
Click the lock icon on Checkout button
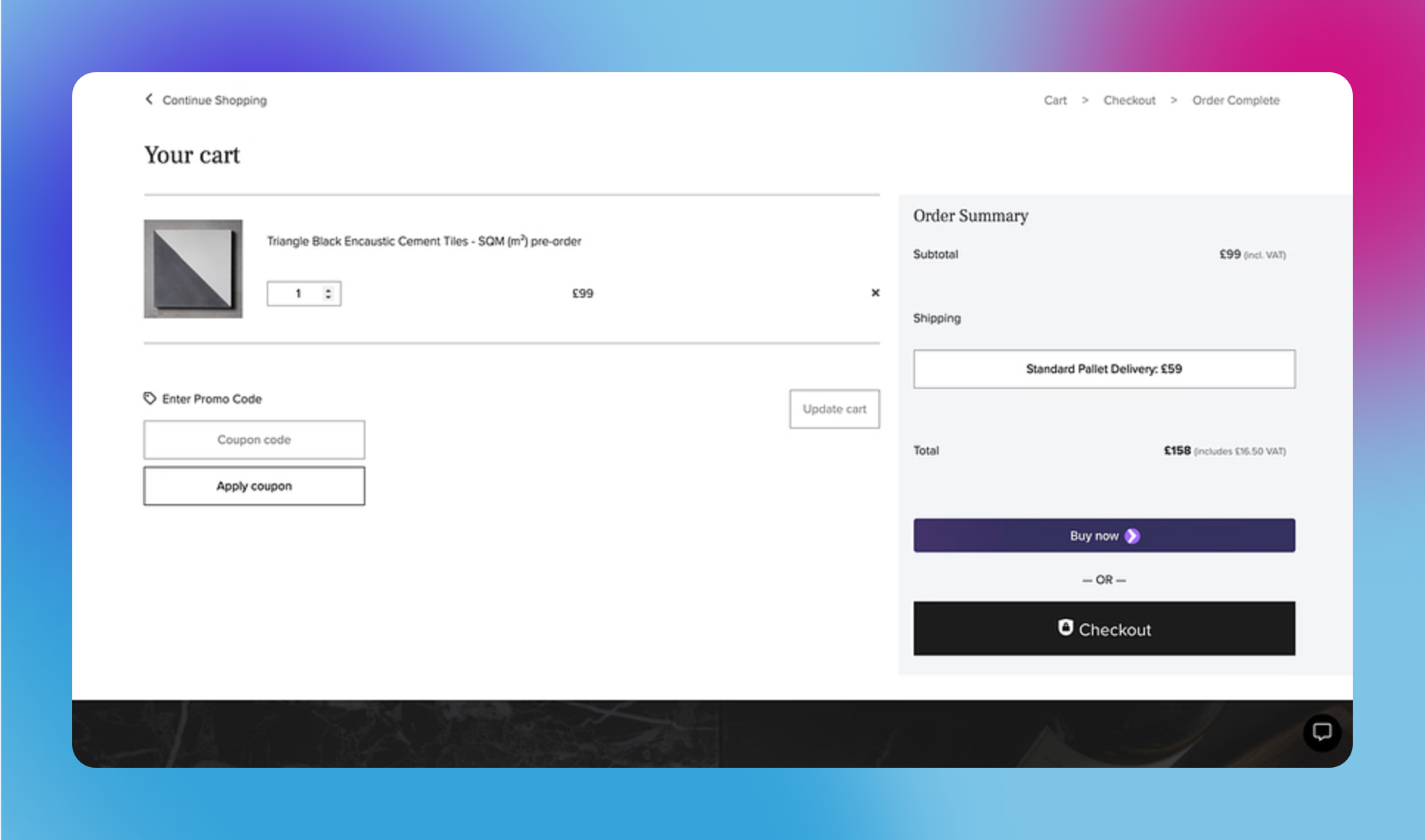(x=1065, y=627)
